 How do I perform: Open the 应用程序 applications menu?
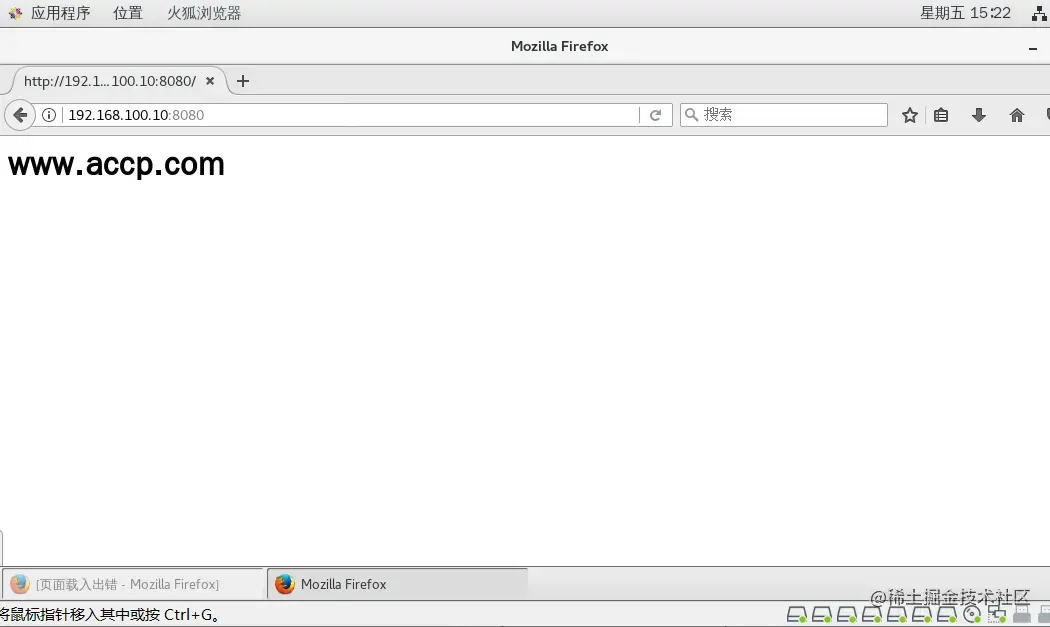click(x=60, y=13)
